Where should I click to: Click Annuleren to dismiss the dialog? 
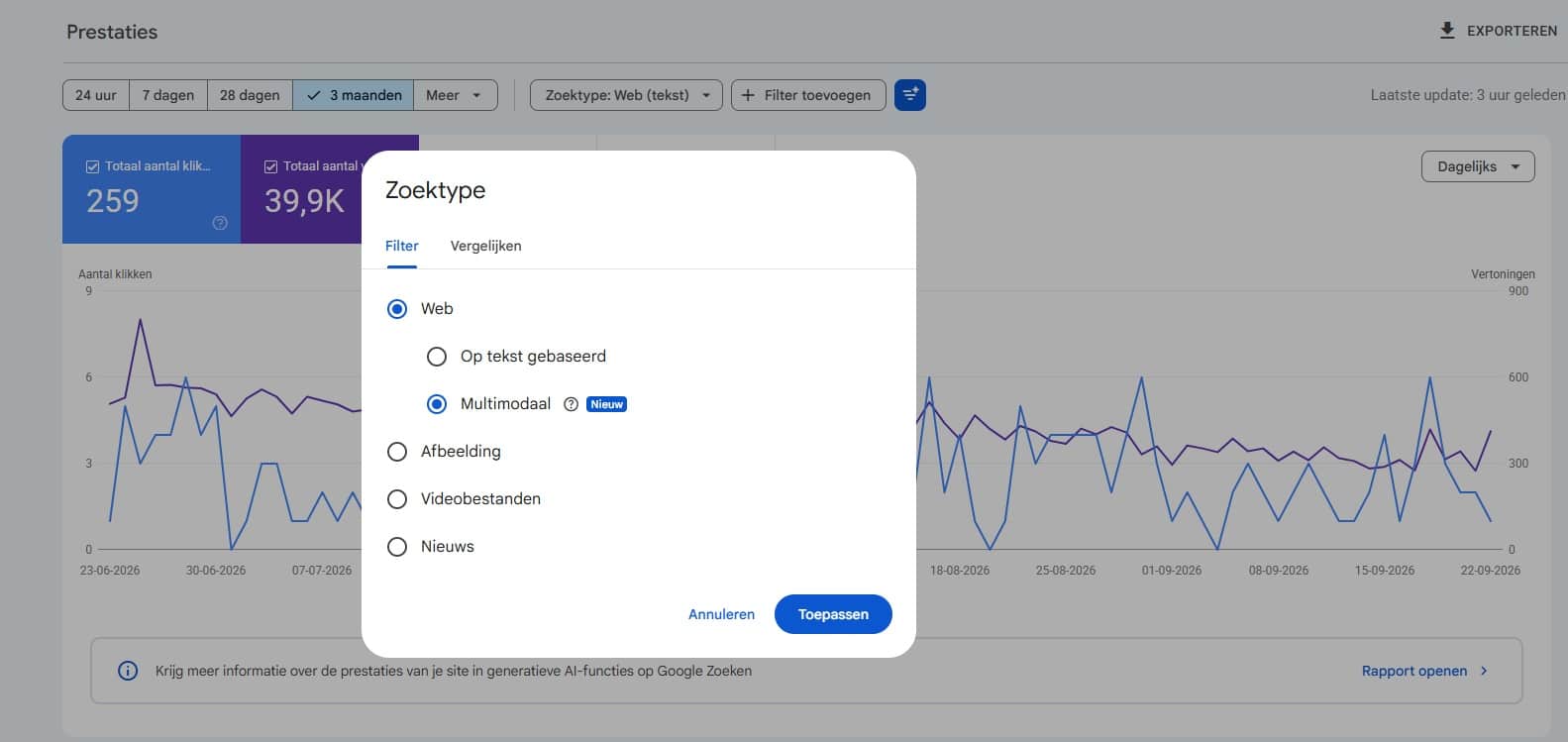721,614
